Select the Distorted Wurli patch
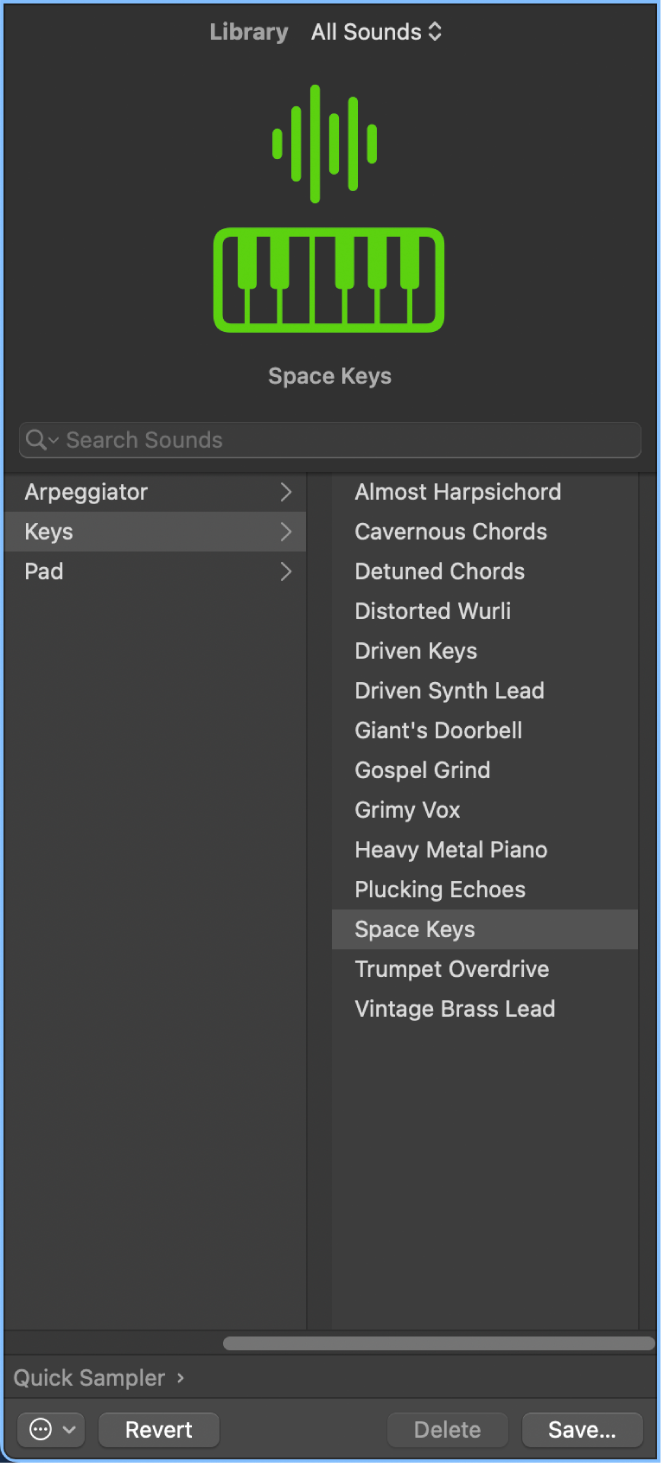 click(x=432, y=611)
